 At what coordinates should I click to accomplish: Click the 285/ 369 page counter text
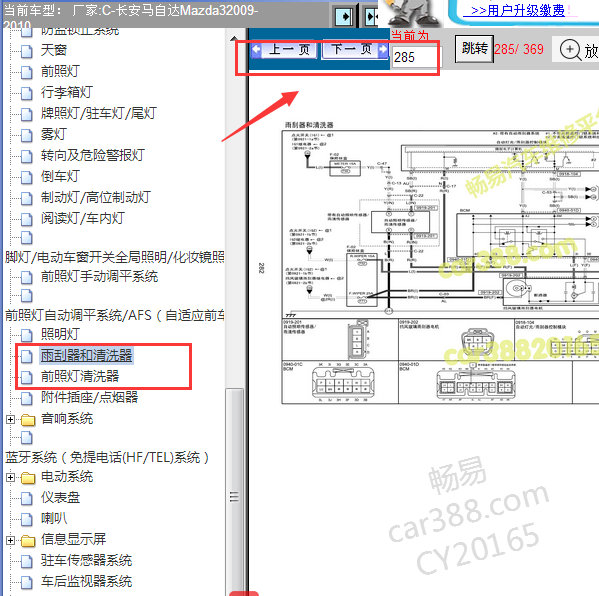[x=518, y=49]
